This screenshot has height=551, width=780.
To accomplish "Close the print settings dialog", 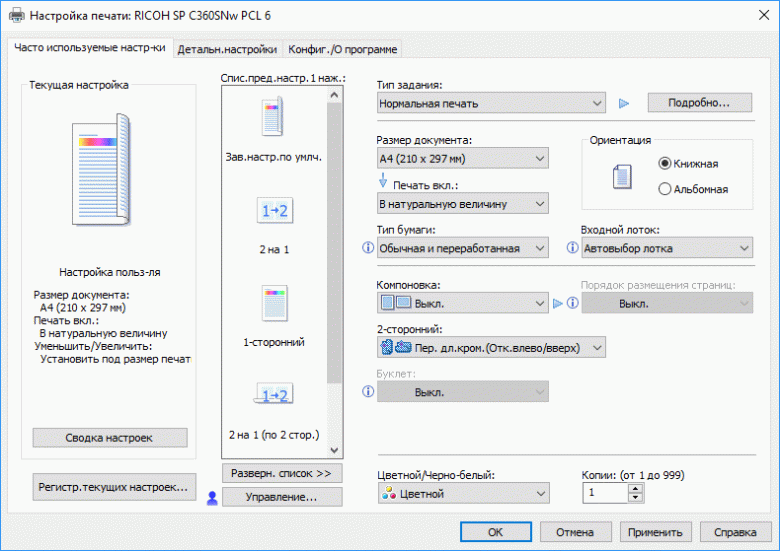I will click(x=764, y=15).
